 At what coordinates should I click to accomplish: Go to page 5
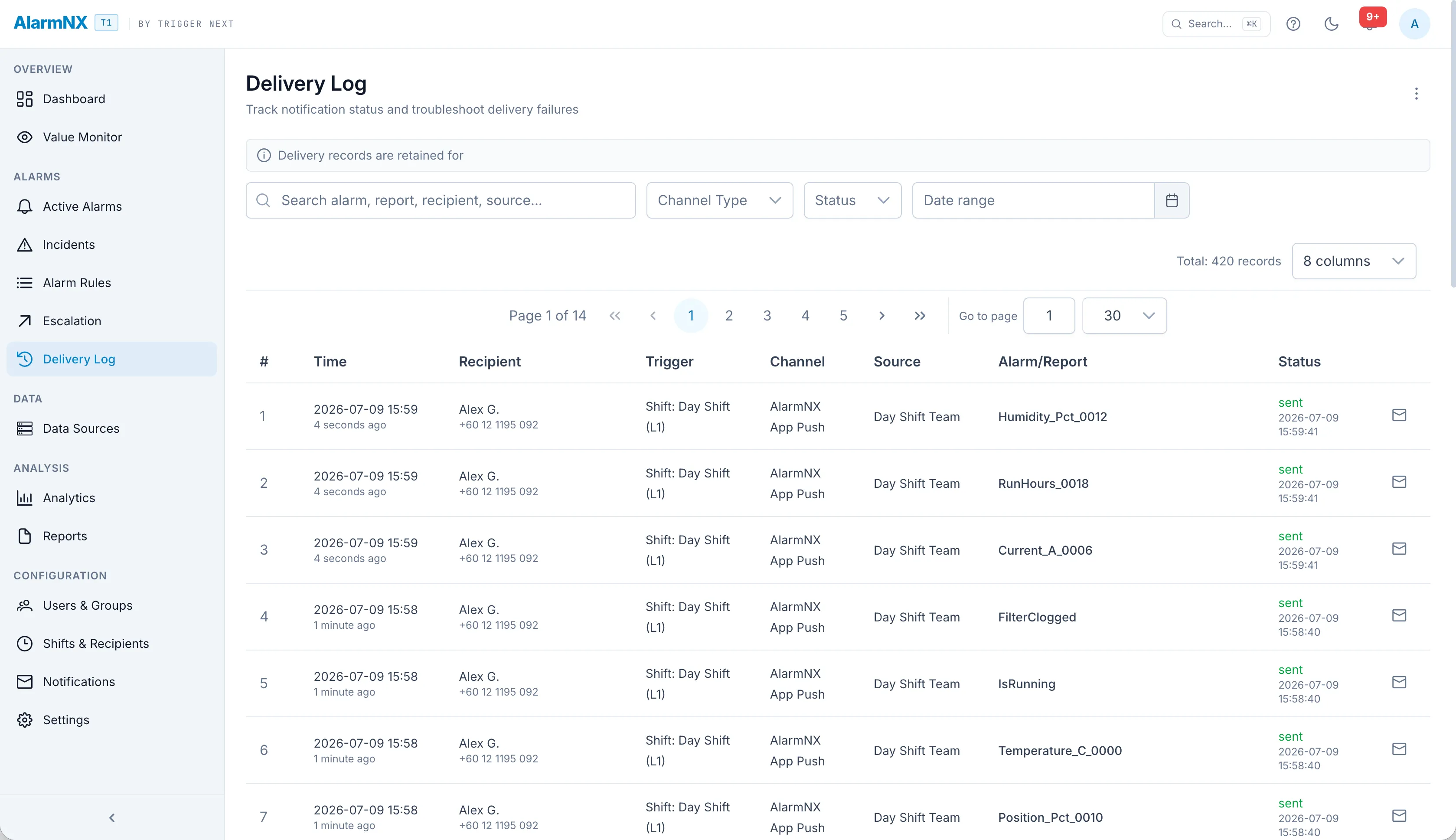843,316
